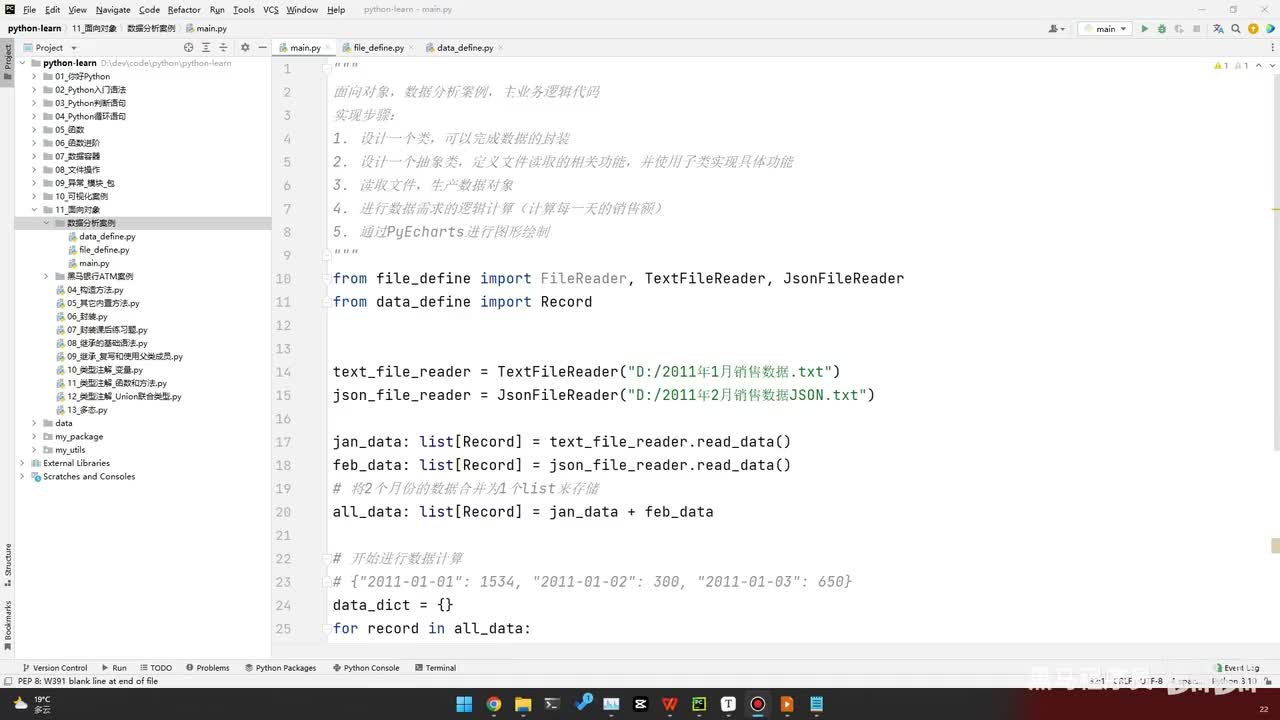Open the Refactor menu
This screenshot has width=1280, height=720.
click(x=184, y=10)
